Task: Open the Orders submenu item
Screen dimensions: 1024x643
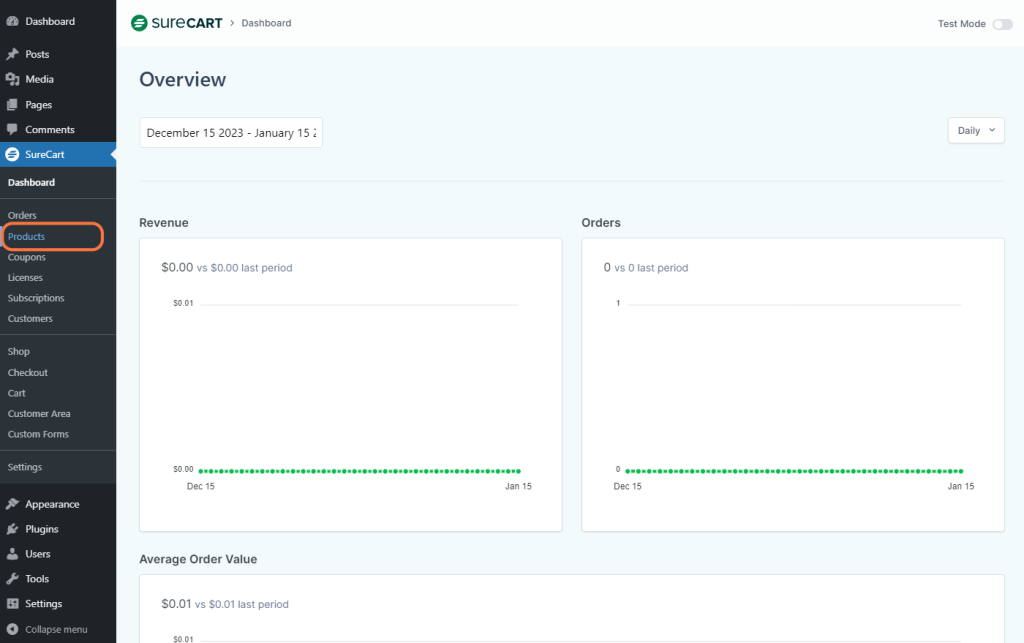Action: pos(22,216)
